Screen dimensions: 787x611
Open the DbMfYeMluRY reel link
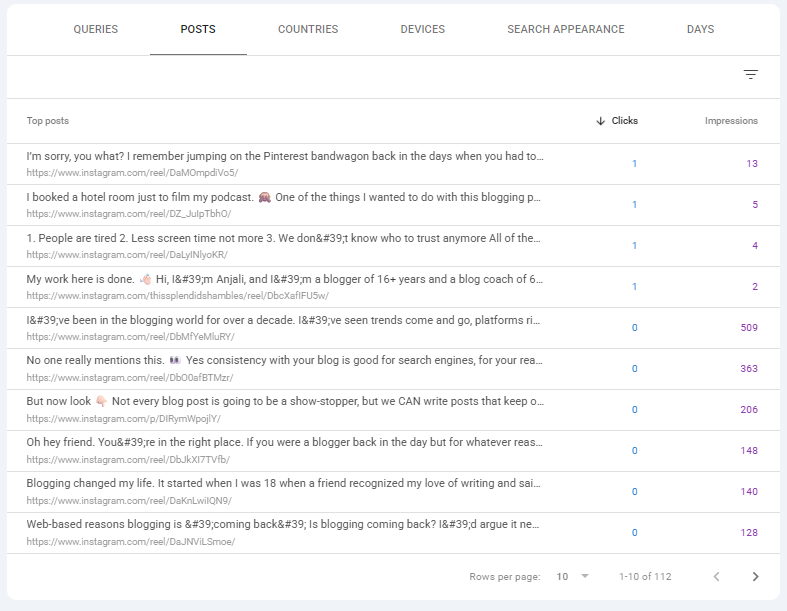click(x=130, y=337)
